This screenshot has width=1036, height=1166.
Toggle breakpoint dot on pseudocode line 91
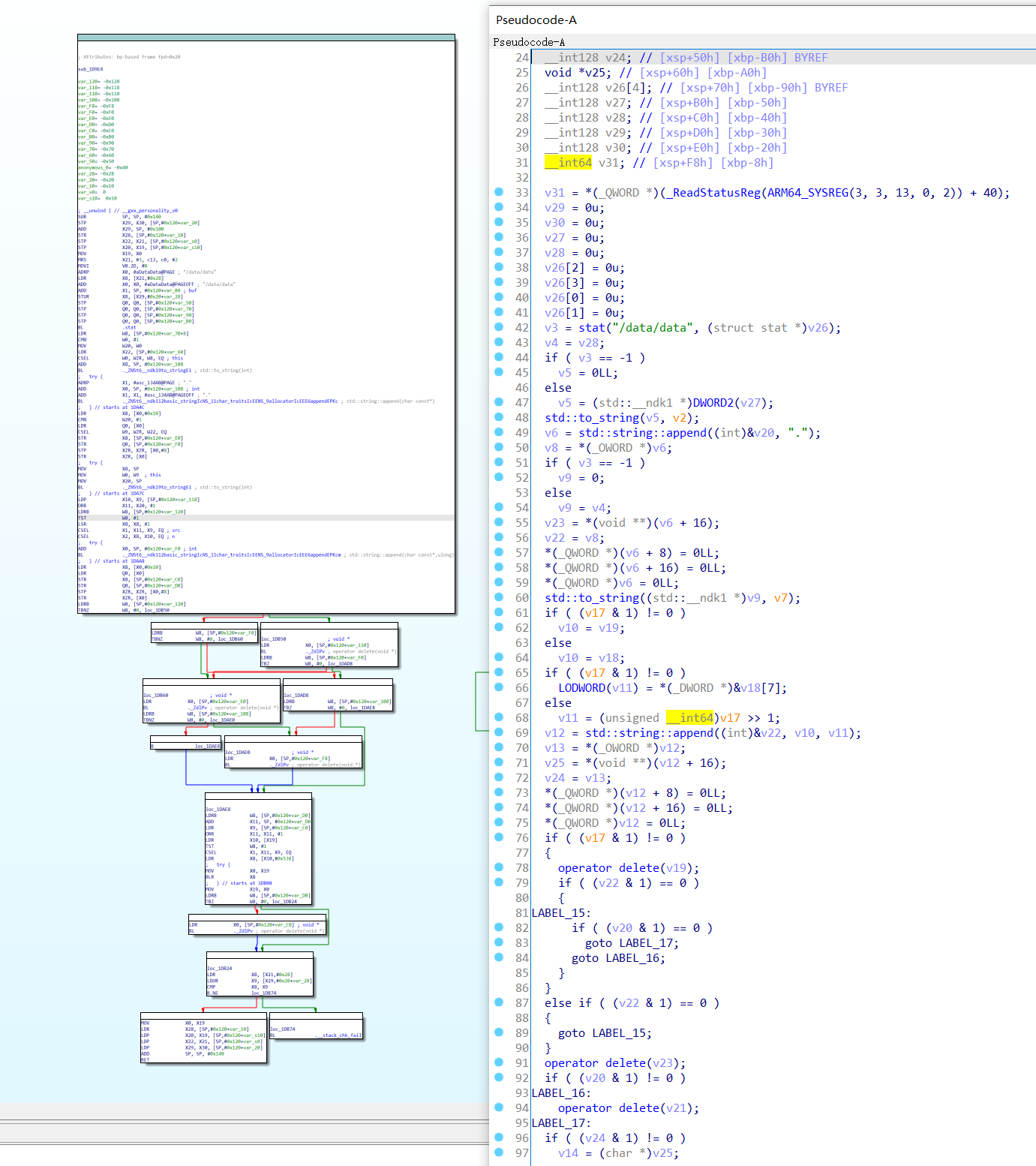tap(499, 1062)
